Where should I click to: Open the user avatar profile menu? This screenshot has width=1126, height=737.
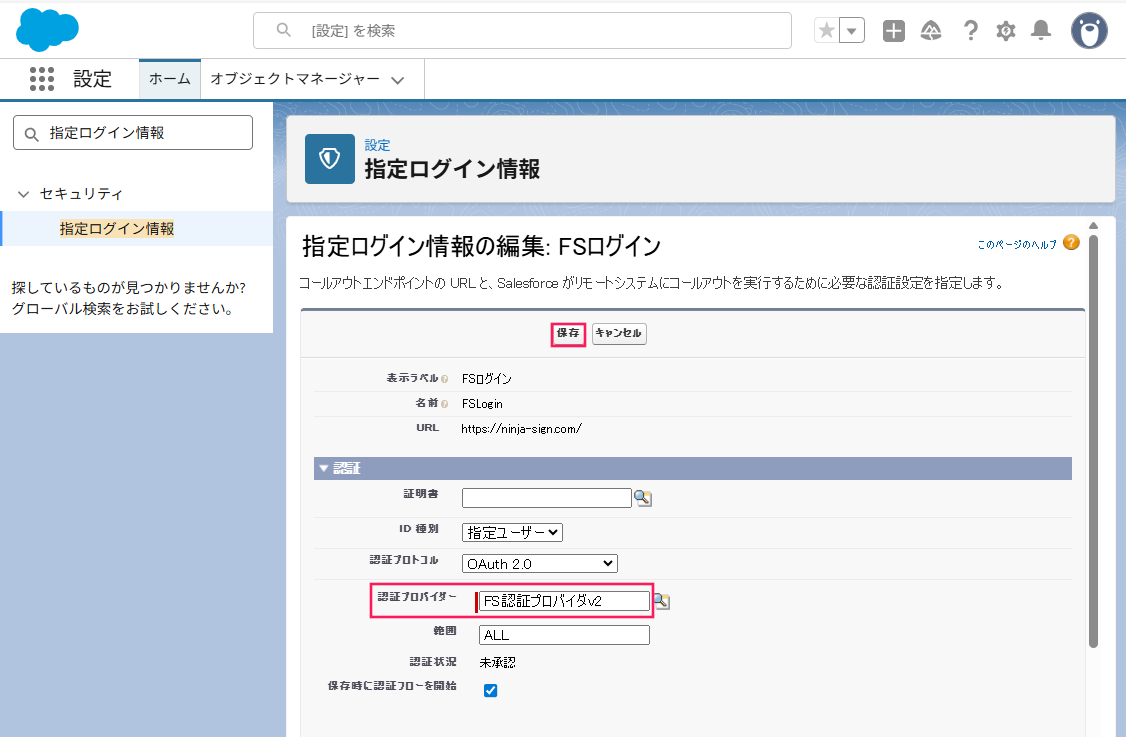[1089, 31]
